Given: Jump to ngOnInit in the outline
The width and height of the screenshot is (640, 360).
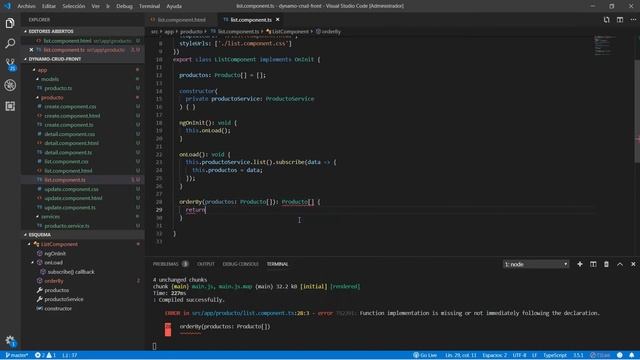Looking at the screenshot, I should pos(55,253).
